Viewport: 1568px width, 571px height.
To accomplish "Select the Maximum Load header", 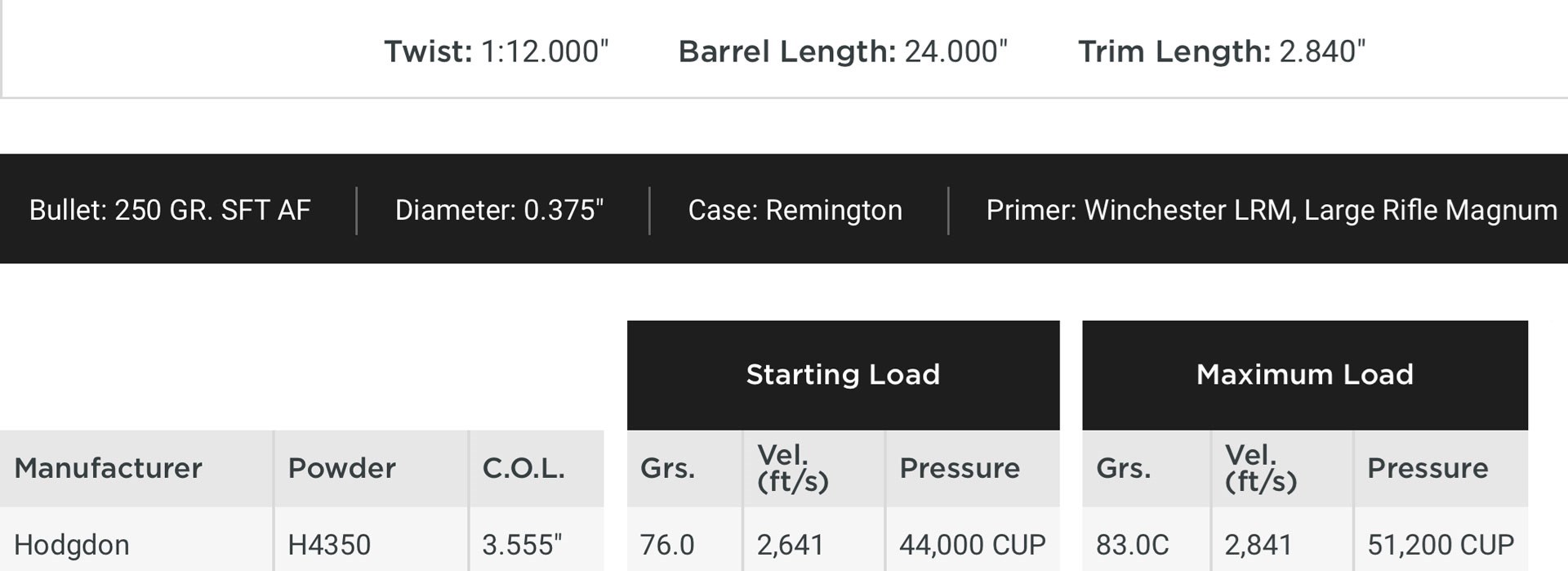I will pos(1304,375).
